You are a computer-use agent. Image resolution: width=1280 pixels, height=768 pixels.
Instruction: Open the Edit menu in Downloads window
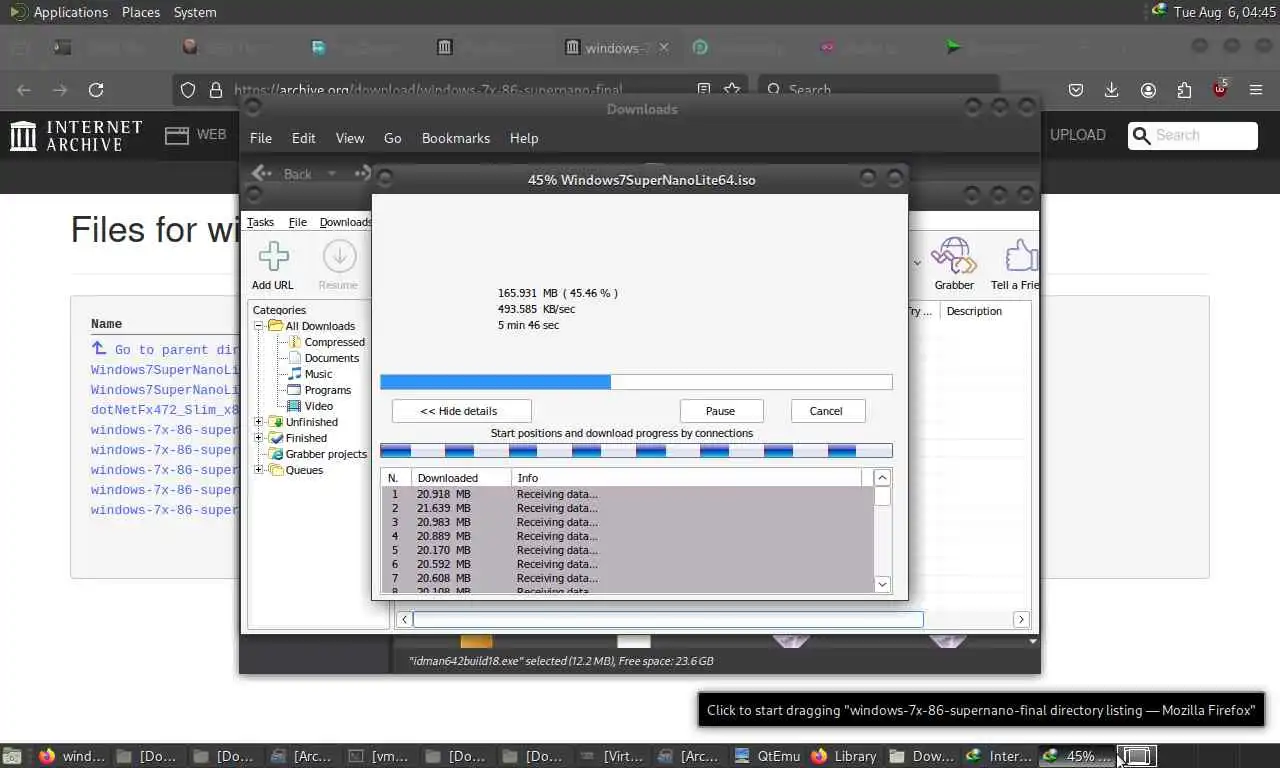[304, 138]
